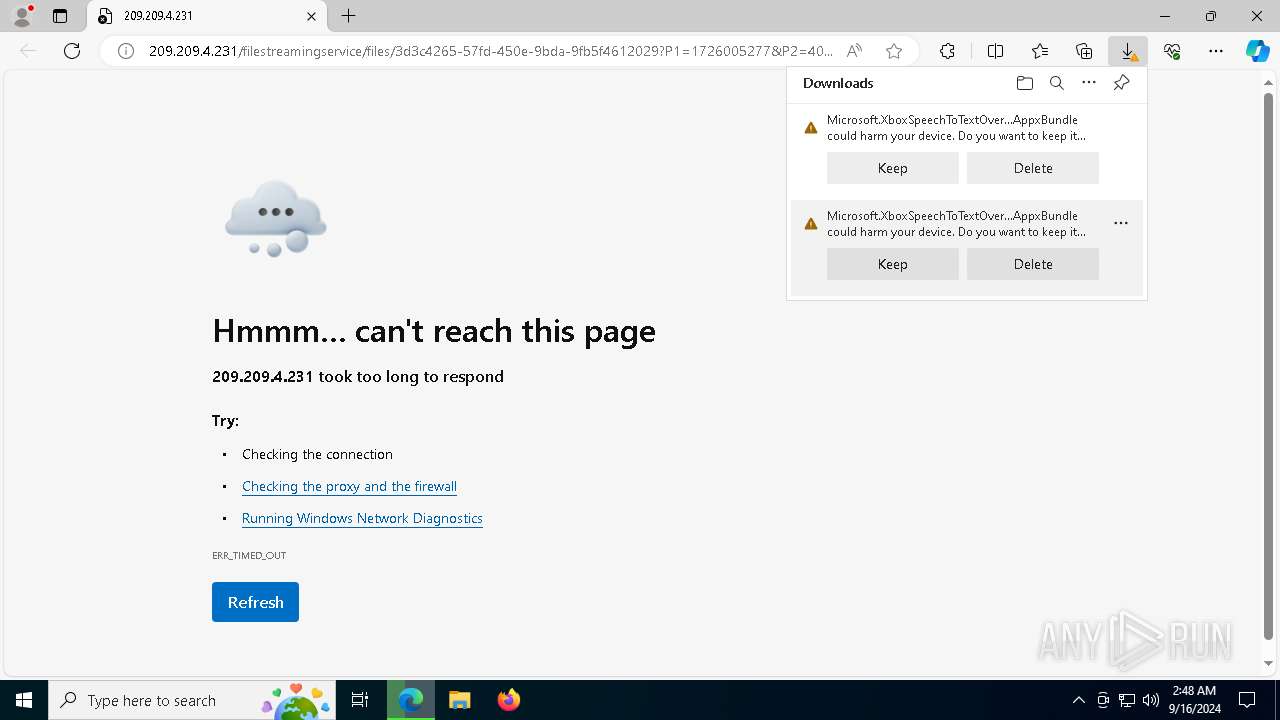Screen dimensions: 1280x720
Task: Open more actions for second download
Action: click(1121, 223)
